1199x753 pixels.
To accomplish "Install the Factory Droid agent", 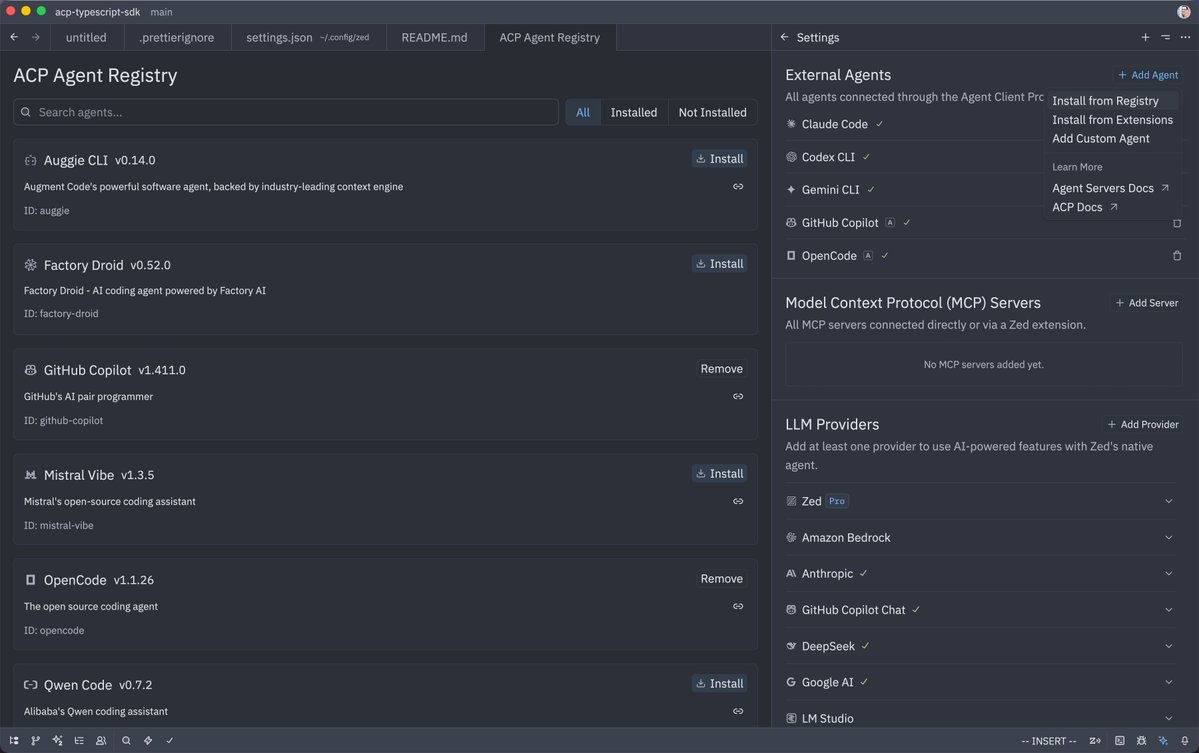I will click(719, 263).
